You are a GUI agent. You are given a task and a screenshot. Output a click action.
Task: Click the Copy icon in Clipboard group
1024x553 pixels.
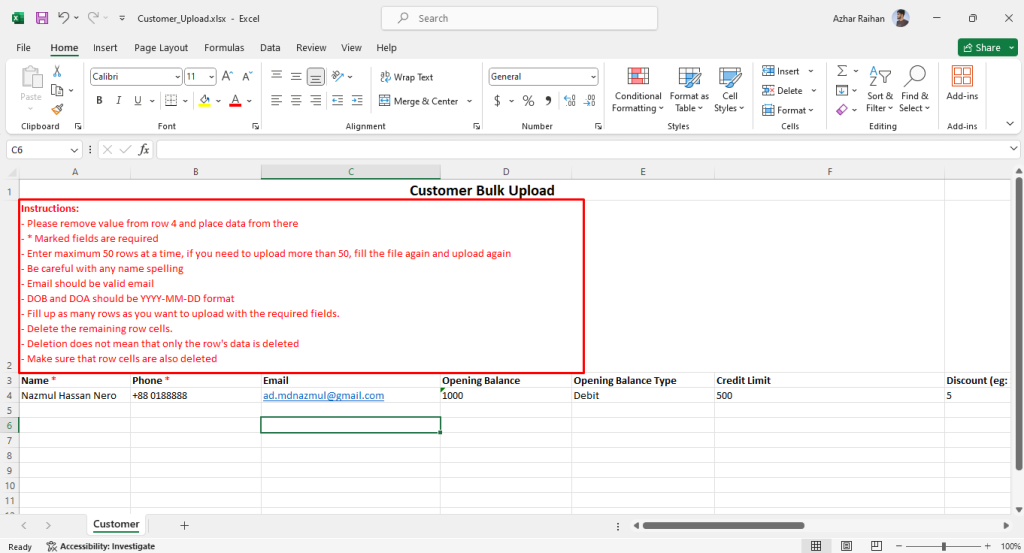[x=57, y=90]
